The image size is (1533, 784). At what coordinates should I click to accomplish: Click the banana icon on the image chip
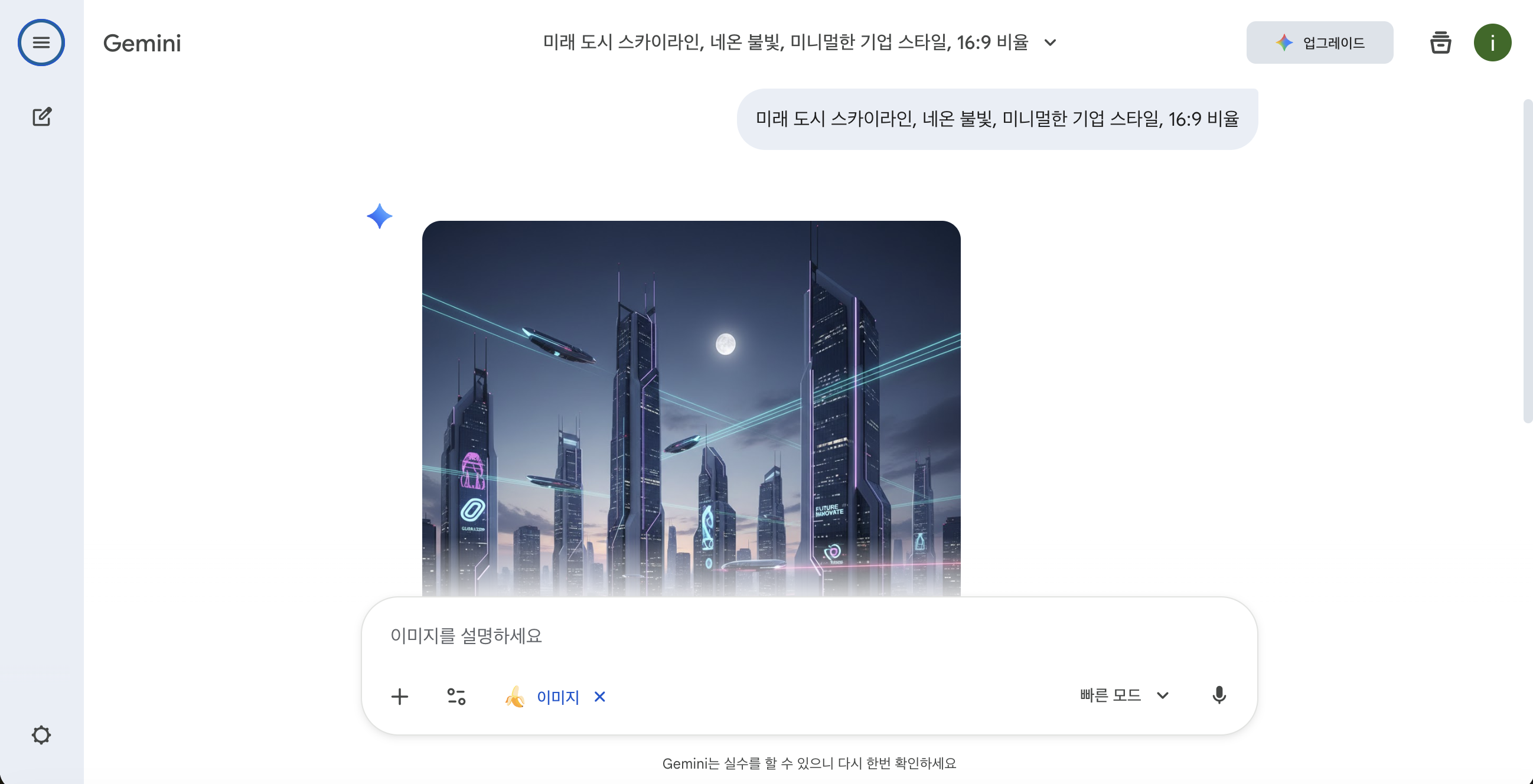click(515, 697)
